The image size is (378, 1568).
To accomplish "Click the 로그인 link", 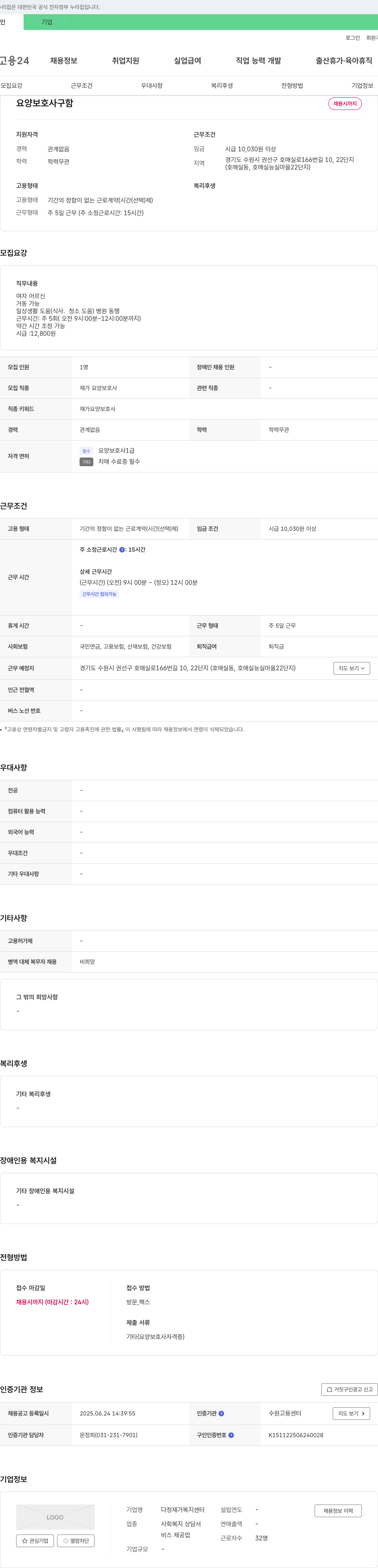I will 352,38.
